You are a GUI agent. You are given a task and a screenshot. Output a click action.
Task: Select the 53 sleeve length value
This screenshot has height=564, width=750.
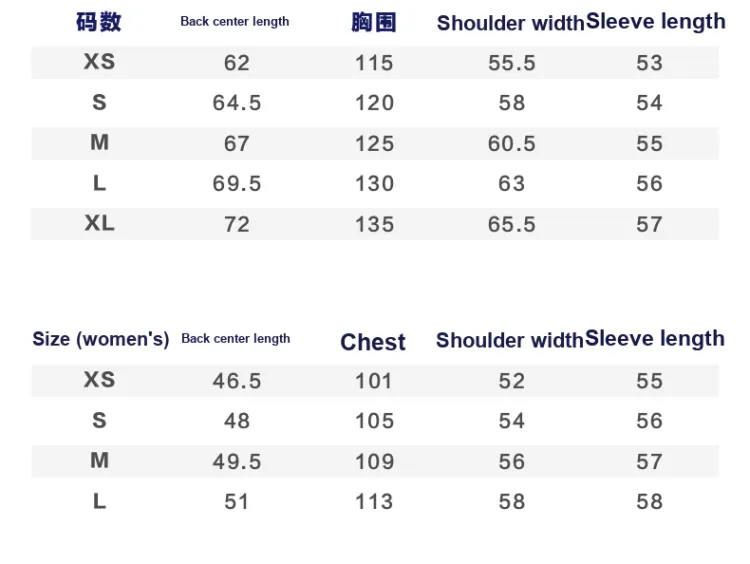(x=649, y=63)
